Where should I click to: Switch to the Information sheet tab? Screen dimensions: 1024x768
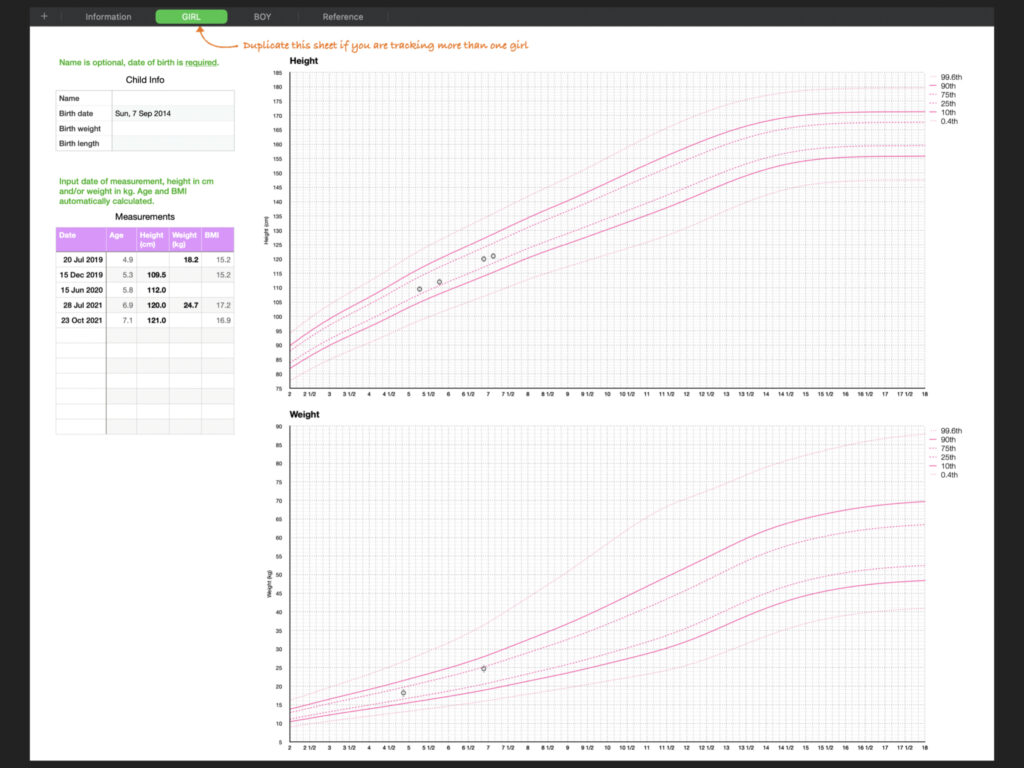click(x=108, y=17)
